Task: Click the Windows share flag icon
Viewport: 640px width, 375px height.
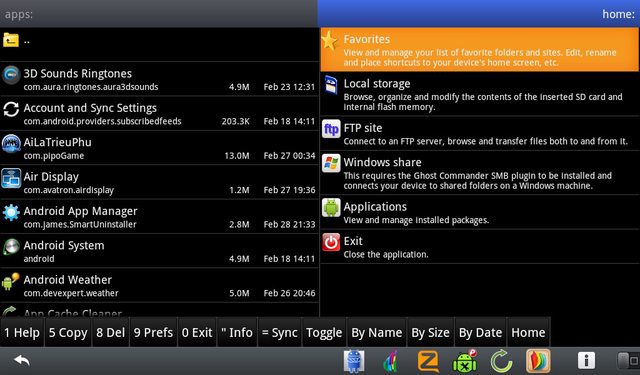Action: pos(331,164)
